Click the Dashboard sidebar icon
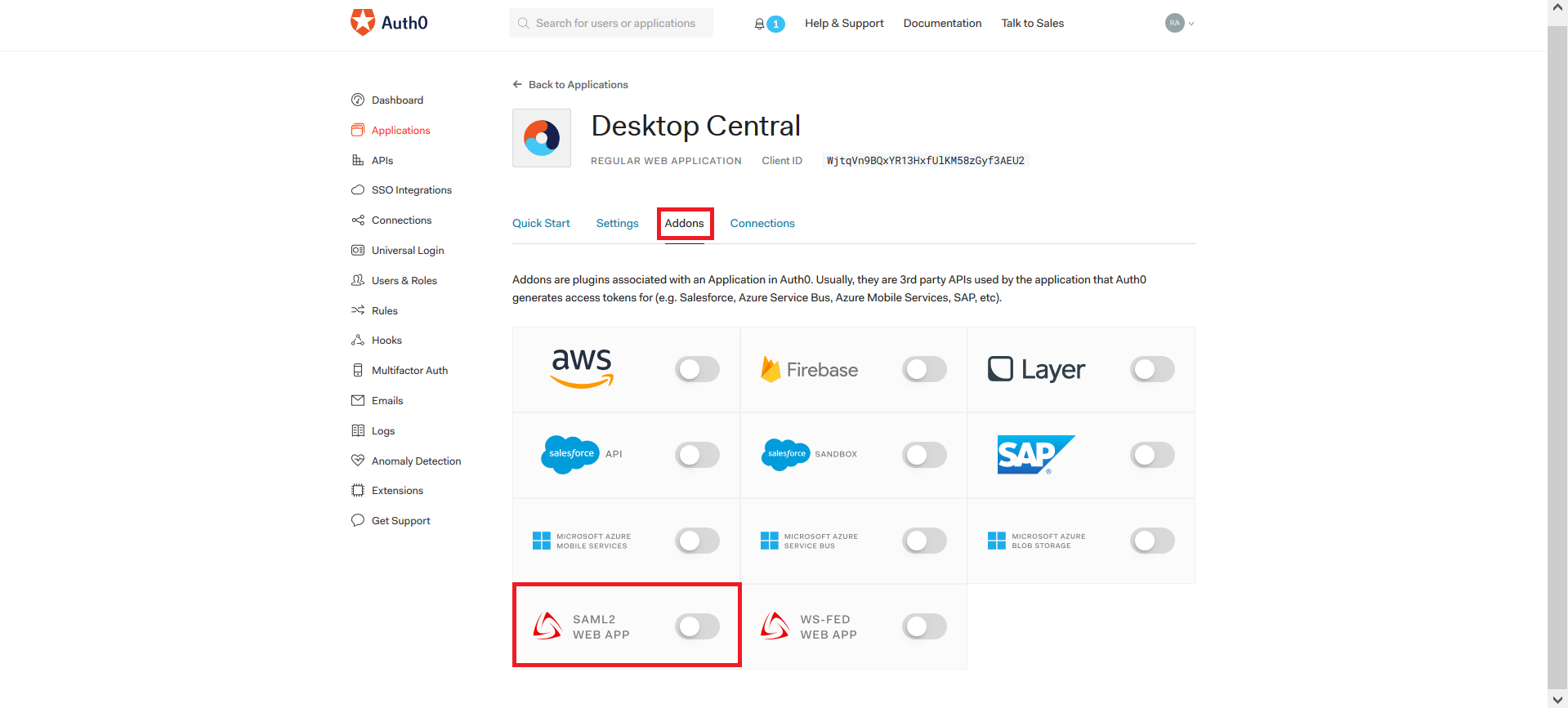Viewport: 1568px width, 708px height. [x=358, y=100]
